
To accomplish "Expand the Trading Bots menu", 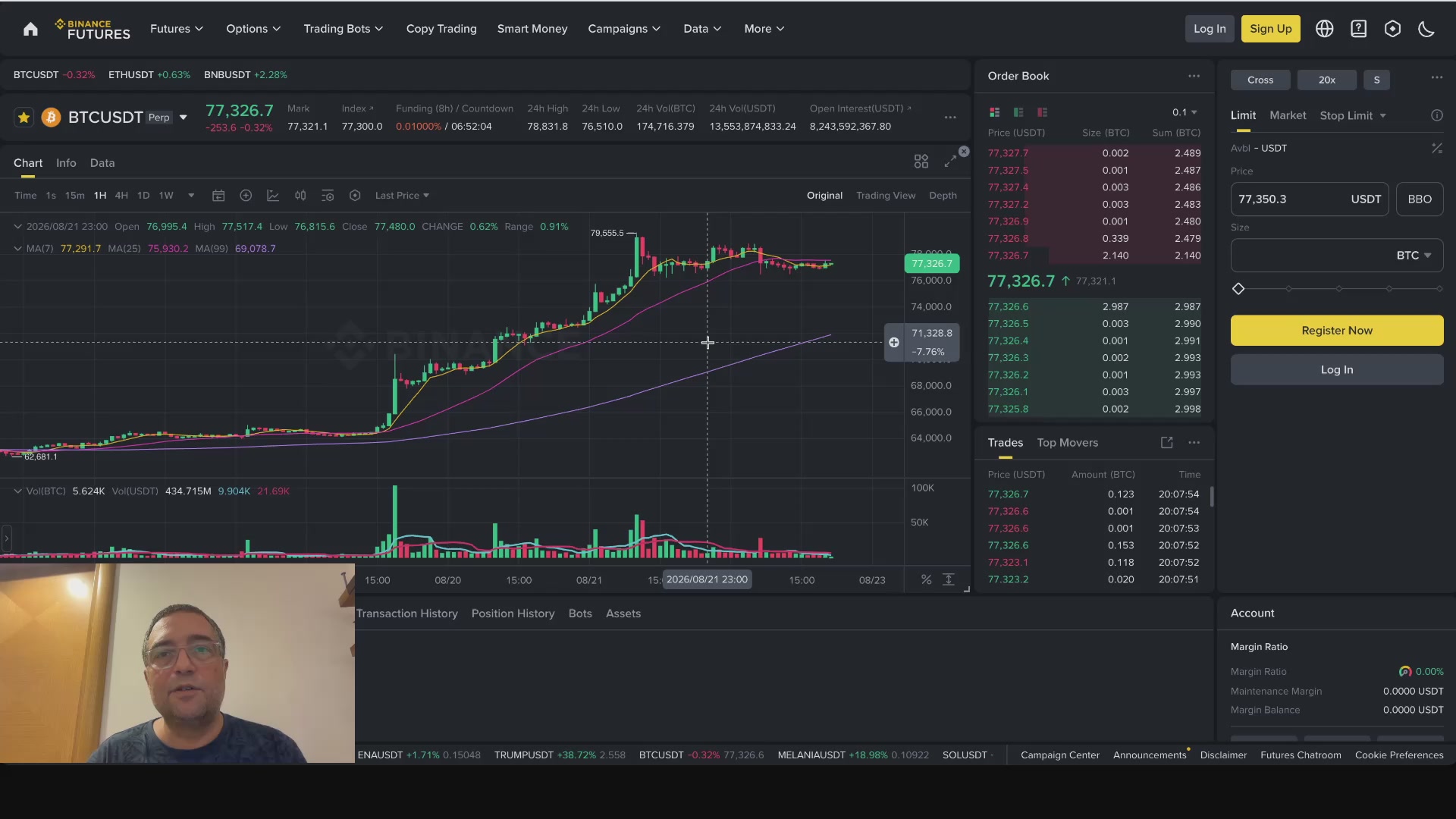I will [x=344, y=29].
